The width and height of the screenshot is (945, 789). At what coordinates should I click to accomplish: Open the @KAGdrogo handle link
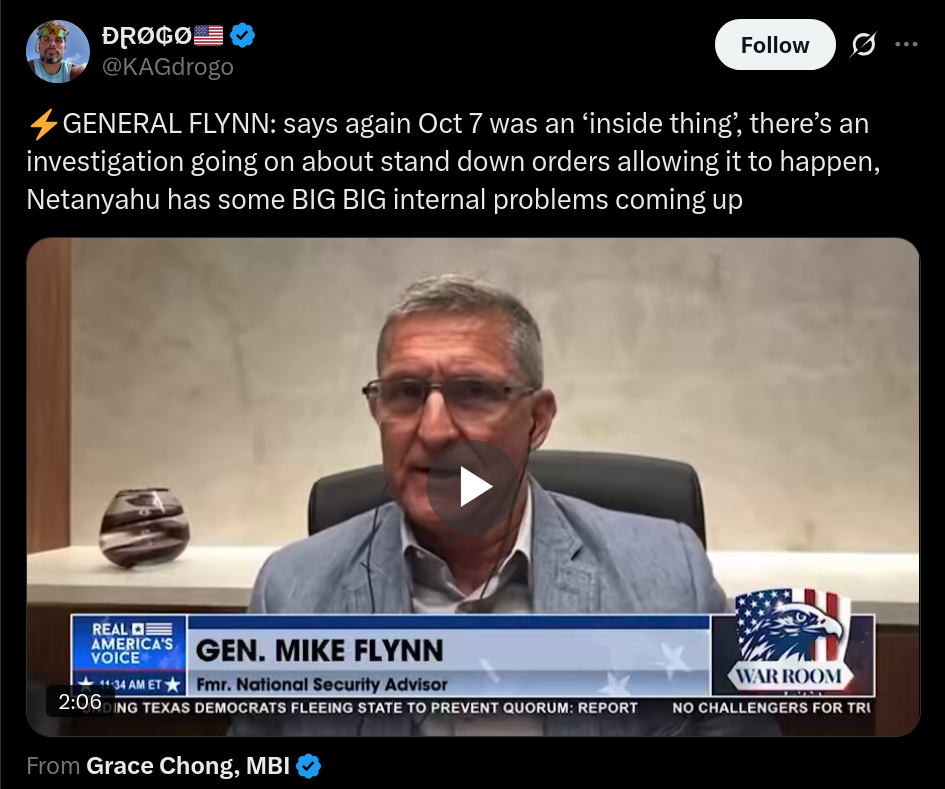tap(168, 67)
